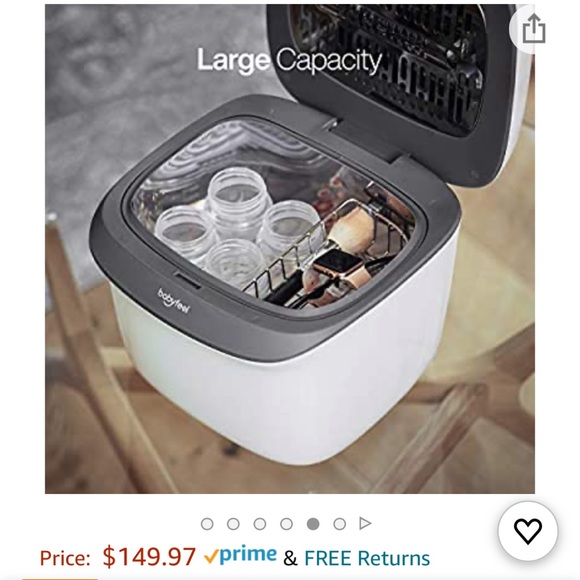Click the Price: label
Viewport: 580px width, 580px height.
coord(65,558)
